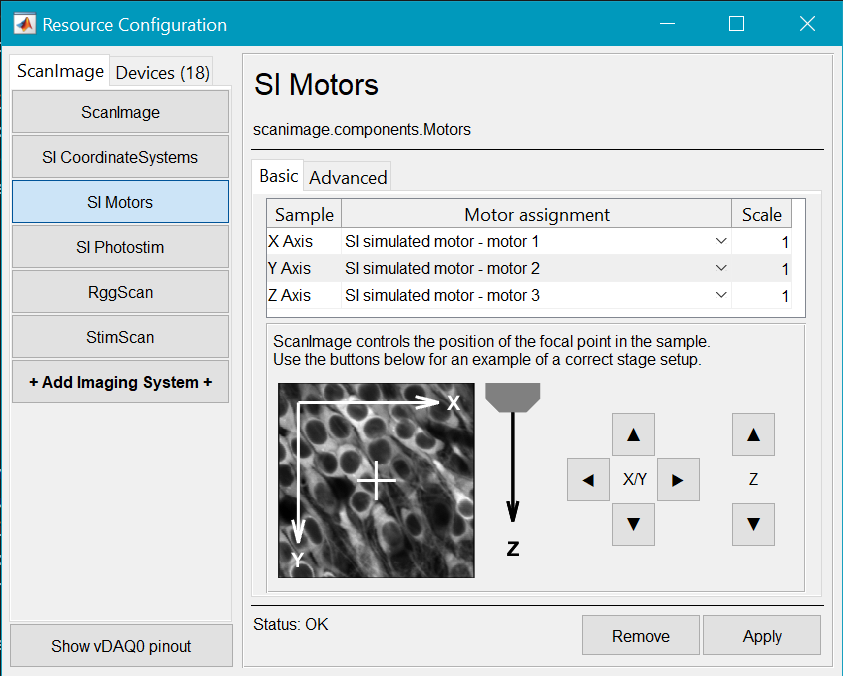The image size is (843, 676).
Task: Move stage right using the right arrow
Action: pyautogui.click(x=678, y=479)
